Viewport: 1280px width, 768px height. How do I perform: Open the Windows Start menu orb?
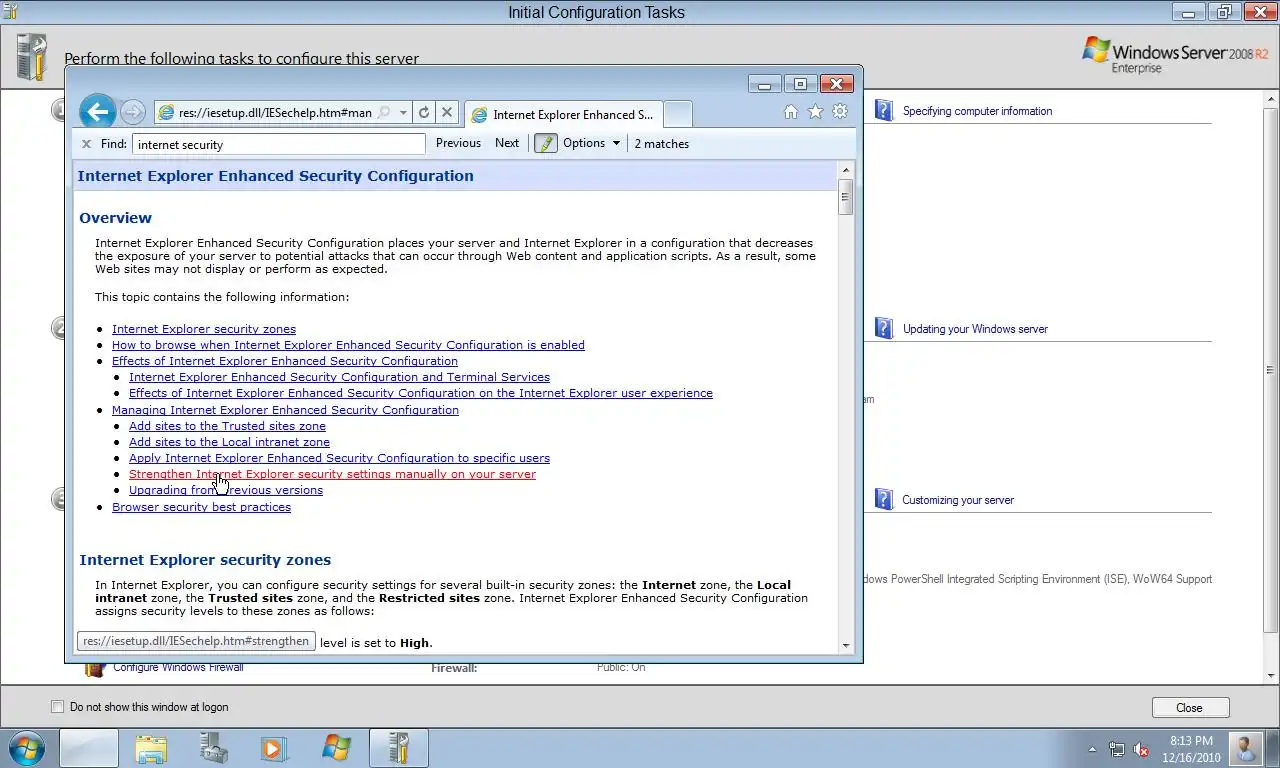coord(27,747)
